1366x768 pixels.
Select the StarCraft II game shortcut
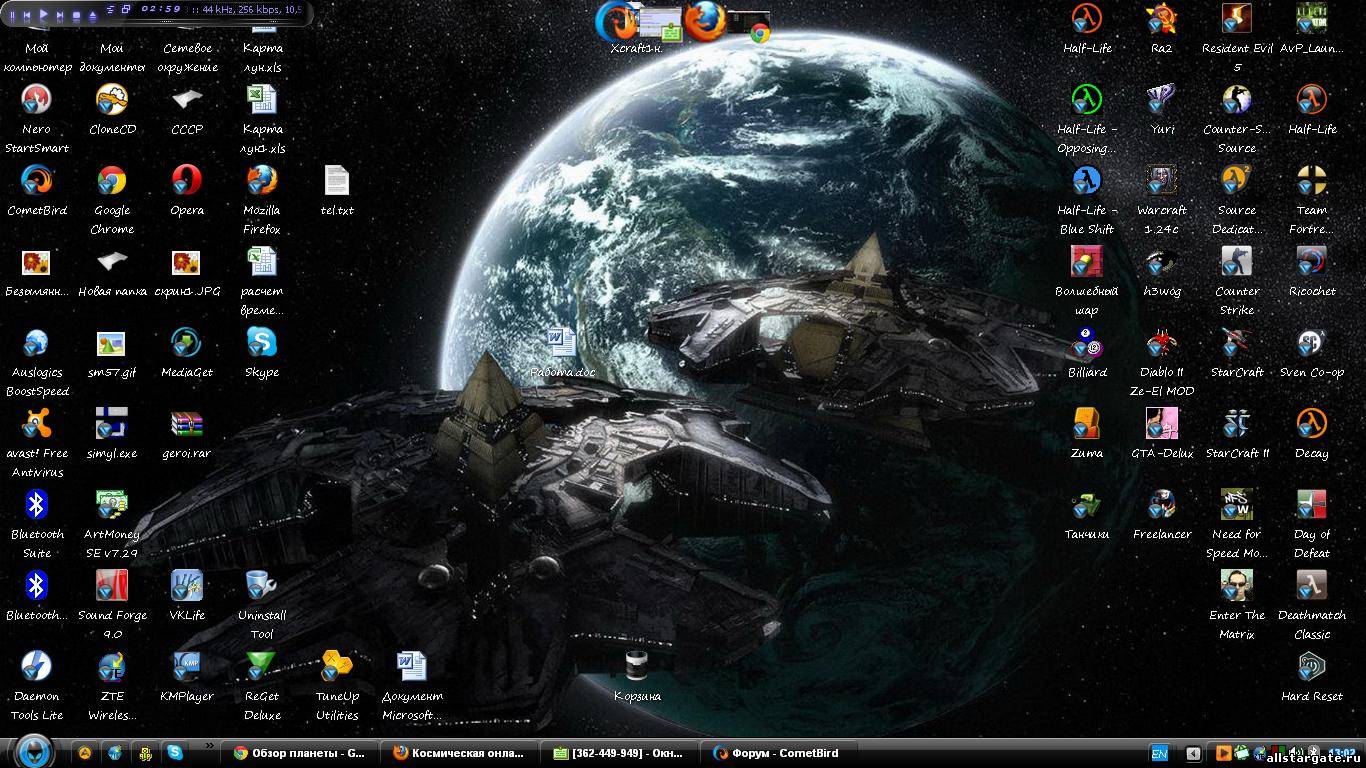click(1236, 424)
